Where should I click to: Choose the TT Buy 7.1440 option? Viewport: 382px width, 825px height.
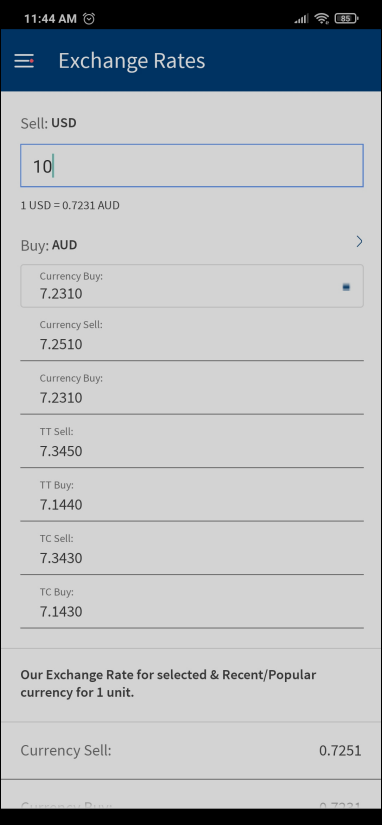click(192, 495)
